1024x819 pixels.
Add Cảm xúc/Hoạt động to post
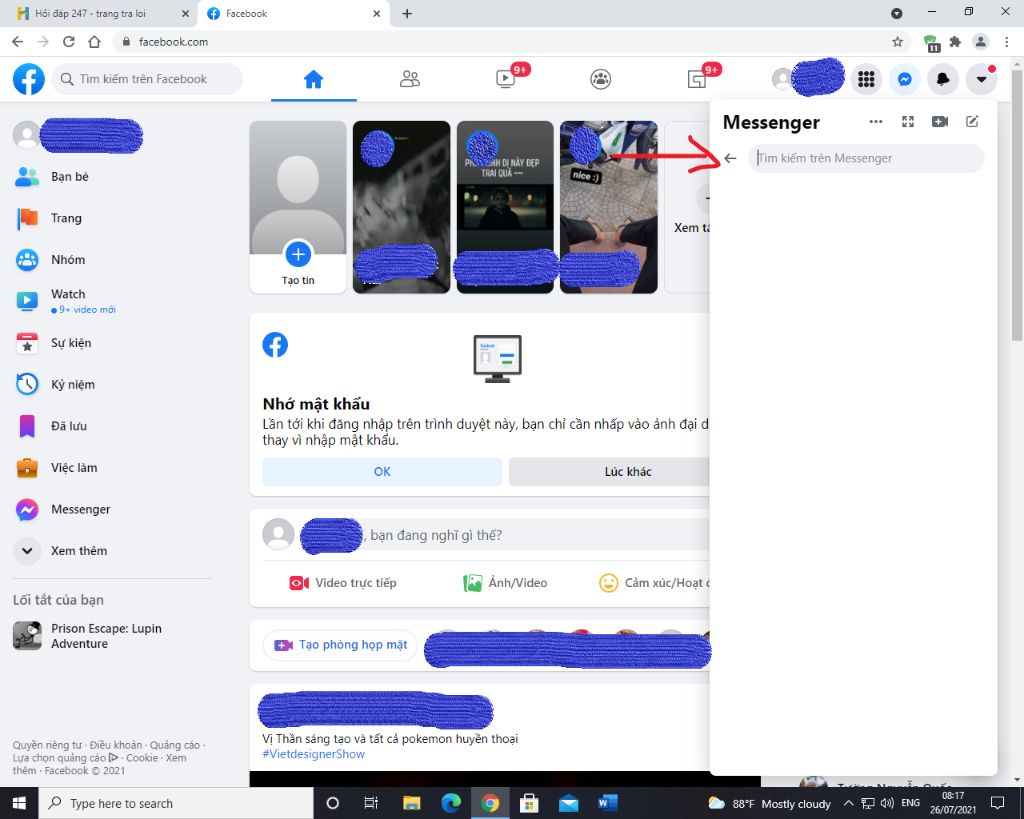[654, 583]
